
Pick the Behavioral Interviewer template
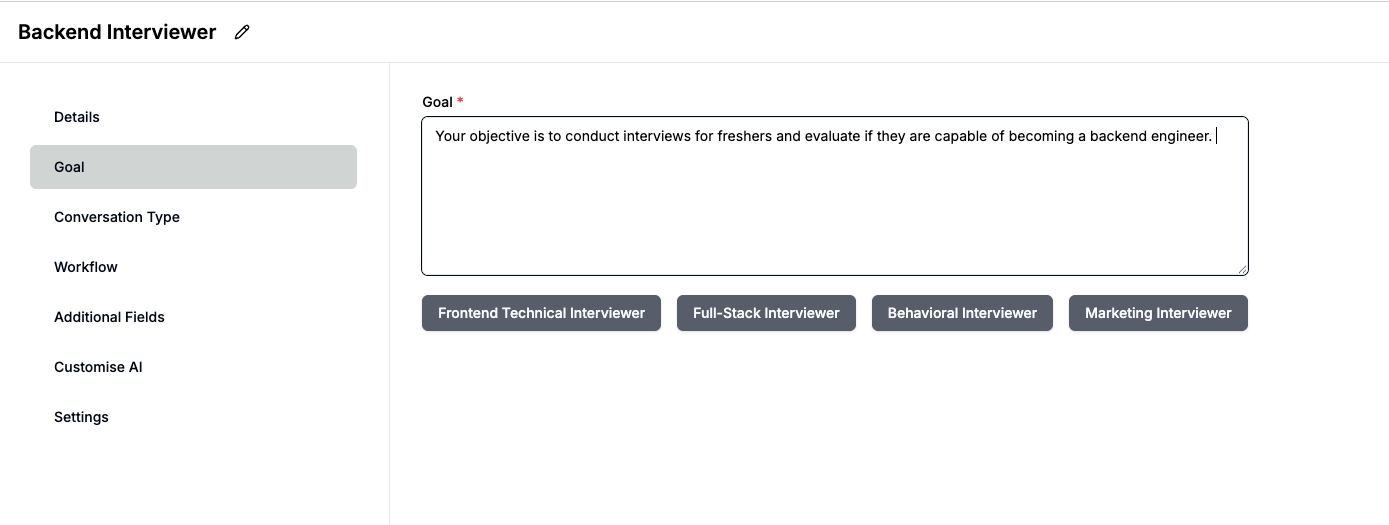pyautogui.click(x=962, y=313)
